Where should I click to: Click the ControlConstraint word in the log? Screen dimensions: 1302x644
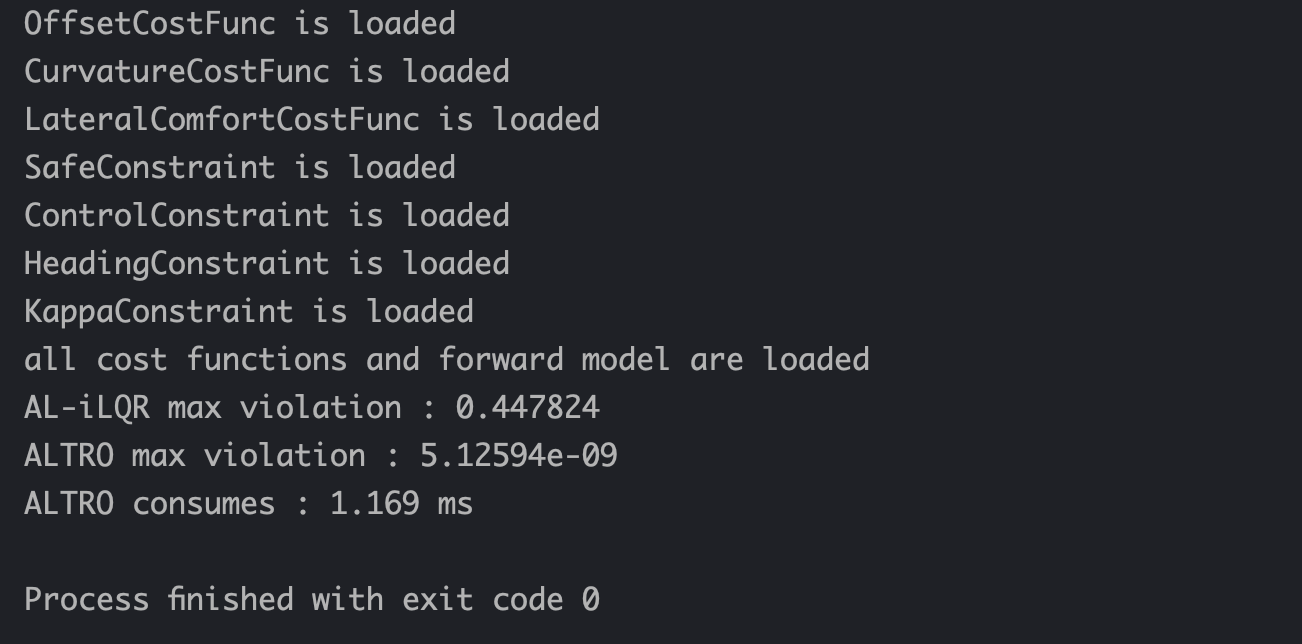pyautogui.click(x=177, y=215)
